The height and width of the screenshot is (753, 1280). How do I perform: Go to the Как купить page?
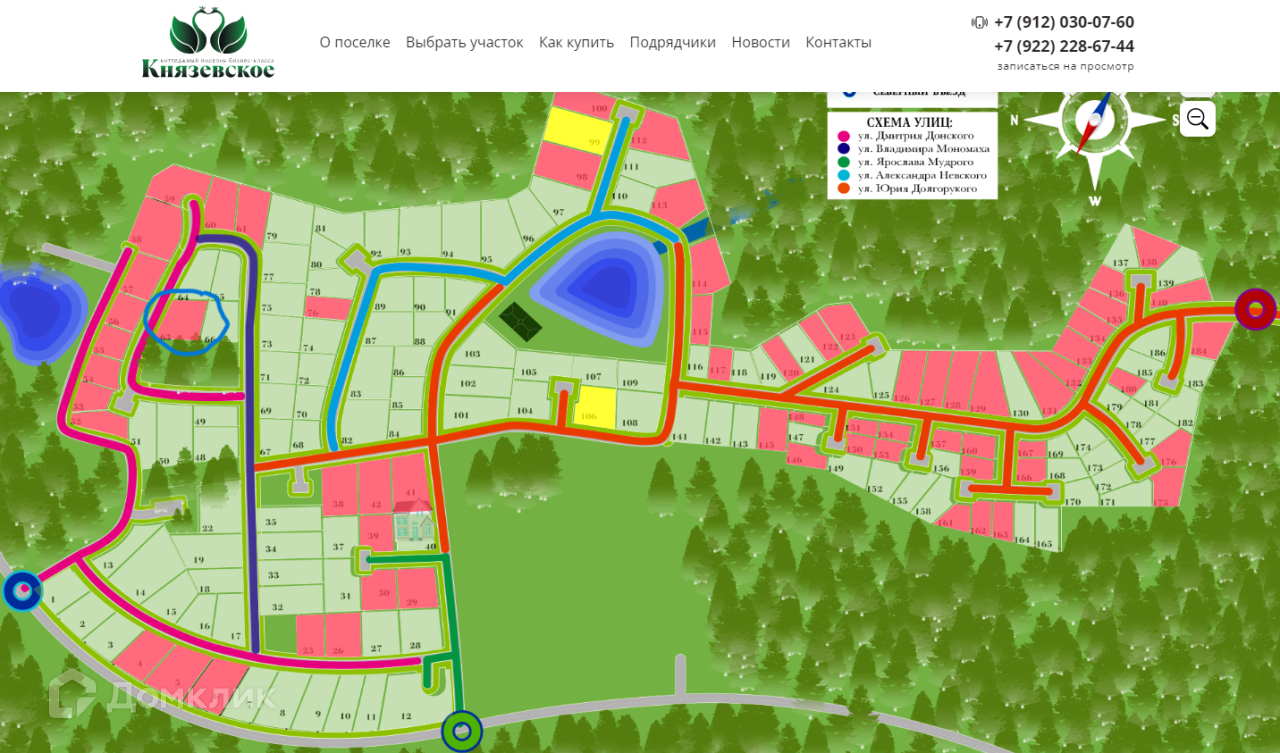coord(576,42)
